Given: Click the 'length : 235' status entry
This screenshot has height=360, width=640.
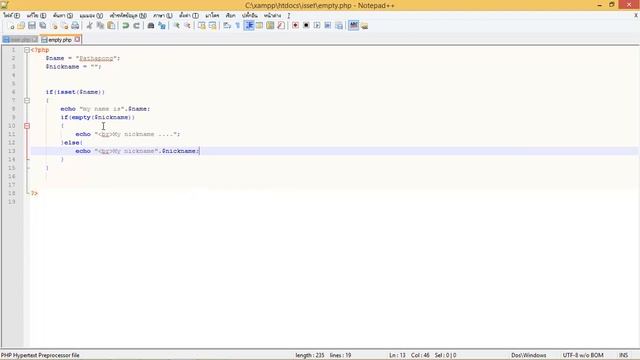Looking at the screenshot, I should click(310, 355).
